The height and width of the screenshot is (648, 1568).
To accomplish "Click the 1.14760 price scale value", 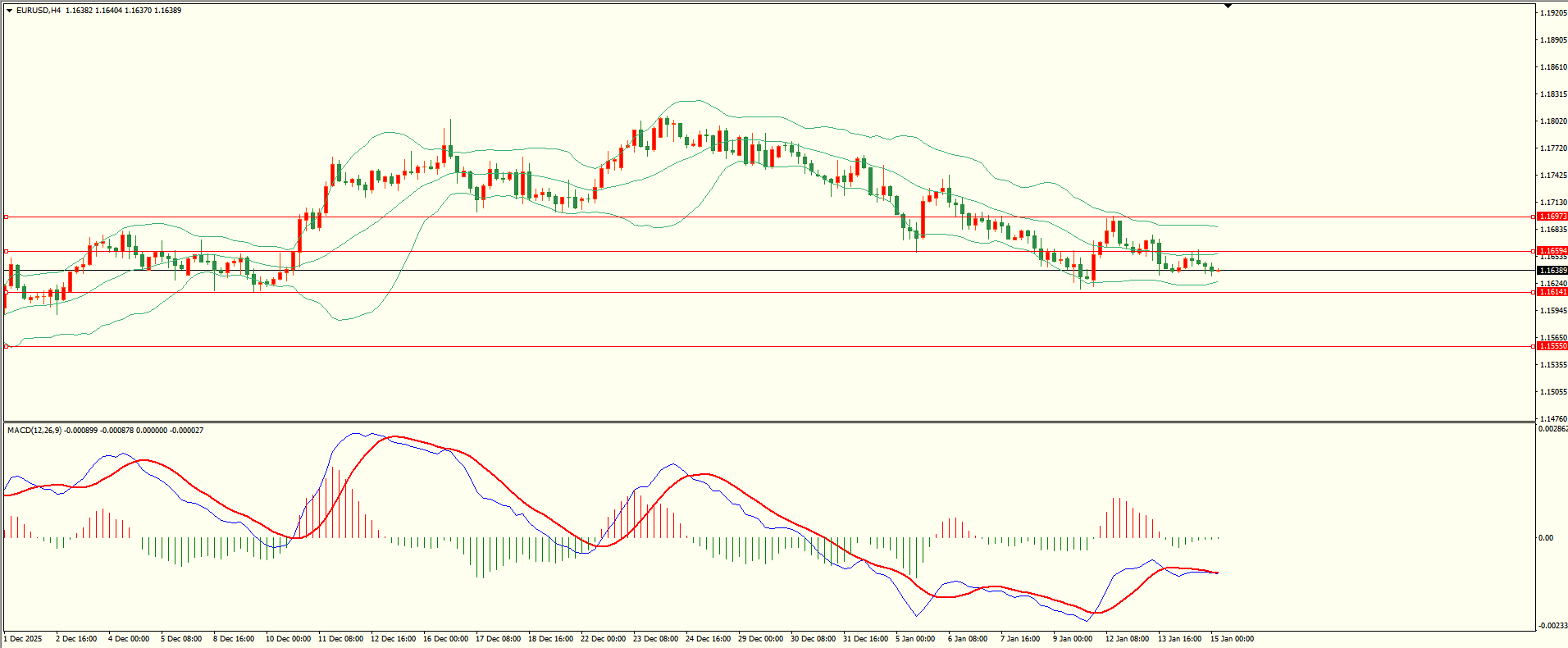I will coord(1553,419).
